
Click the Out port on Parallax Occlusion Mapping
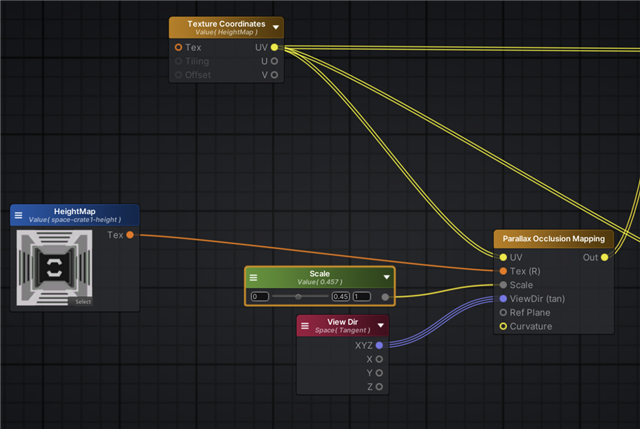coord(604,257)
